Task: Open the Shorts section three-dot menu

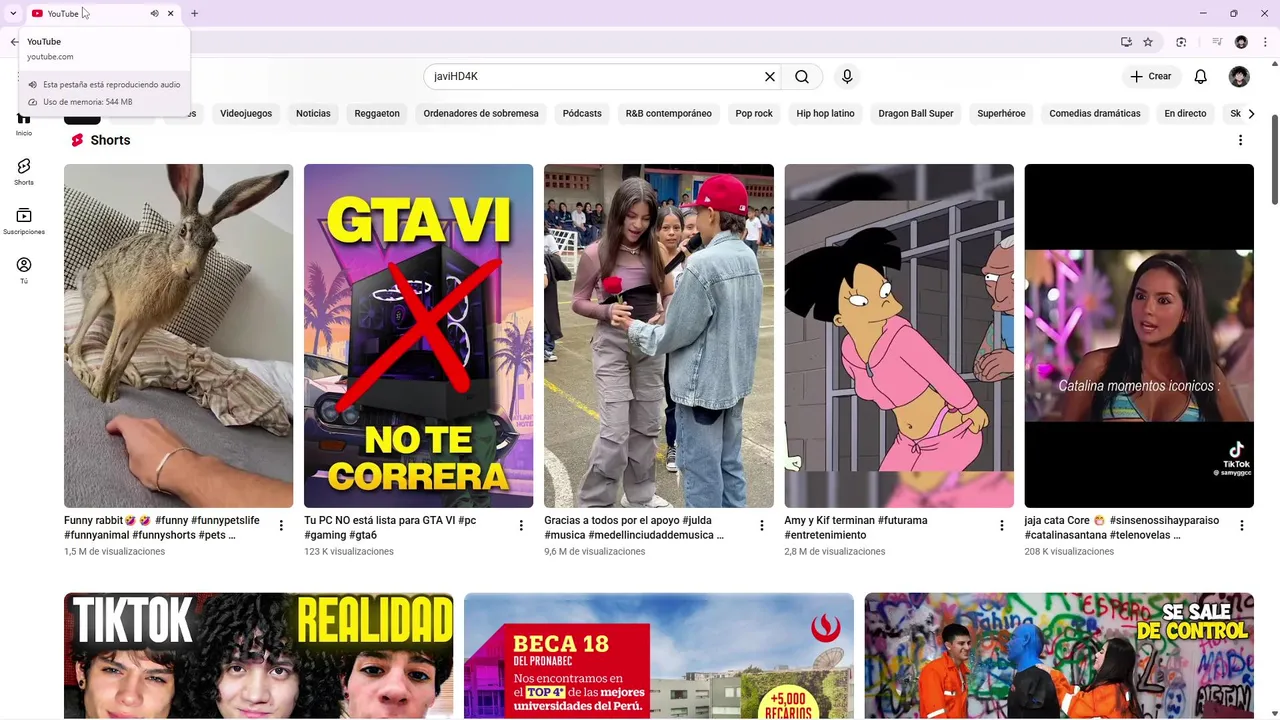Action: [1240, 140]
